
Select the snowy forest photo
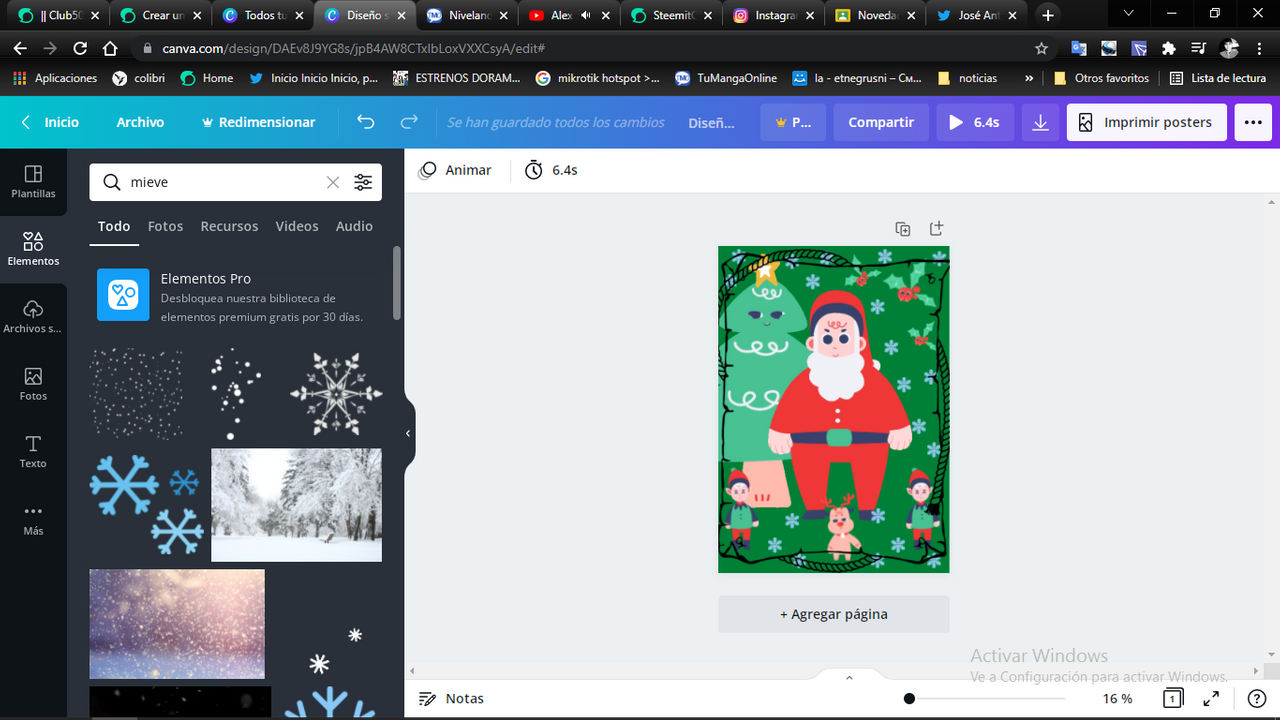pos(296,505)
